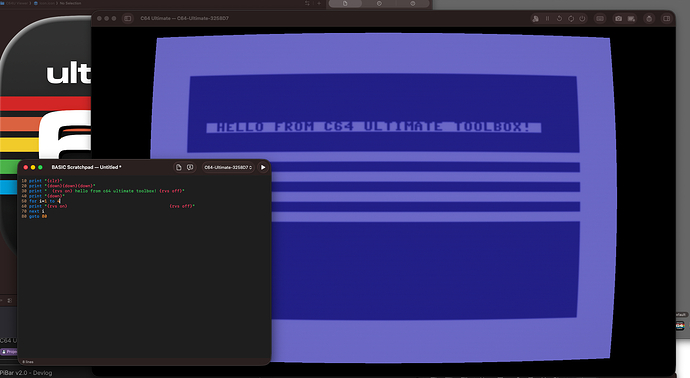Click 'No Selection' in the Xcode breadcrumb

(70, 3)
